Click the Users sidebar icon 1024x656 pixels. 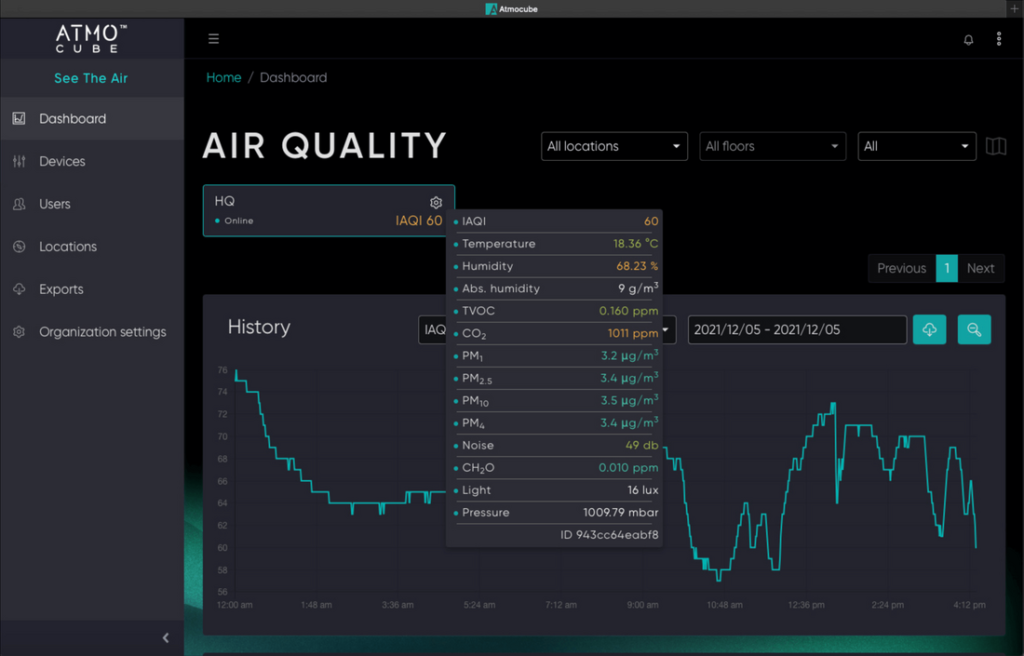[19, 204]
